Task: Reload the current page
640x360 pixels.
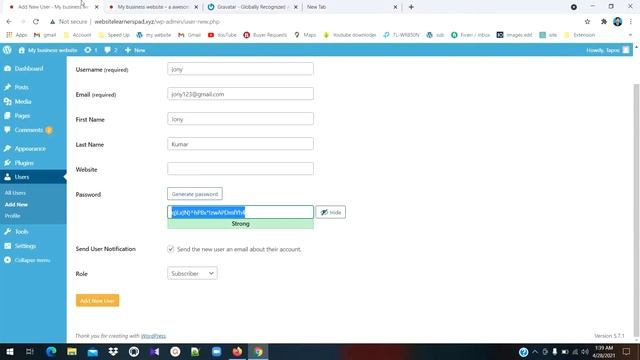Action: 36,21
